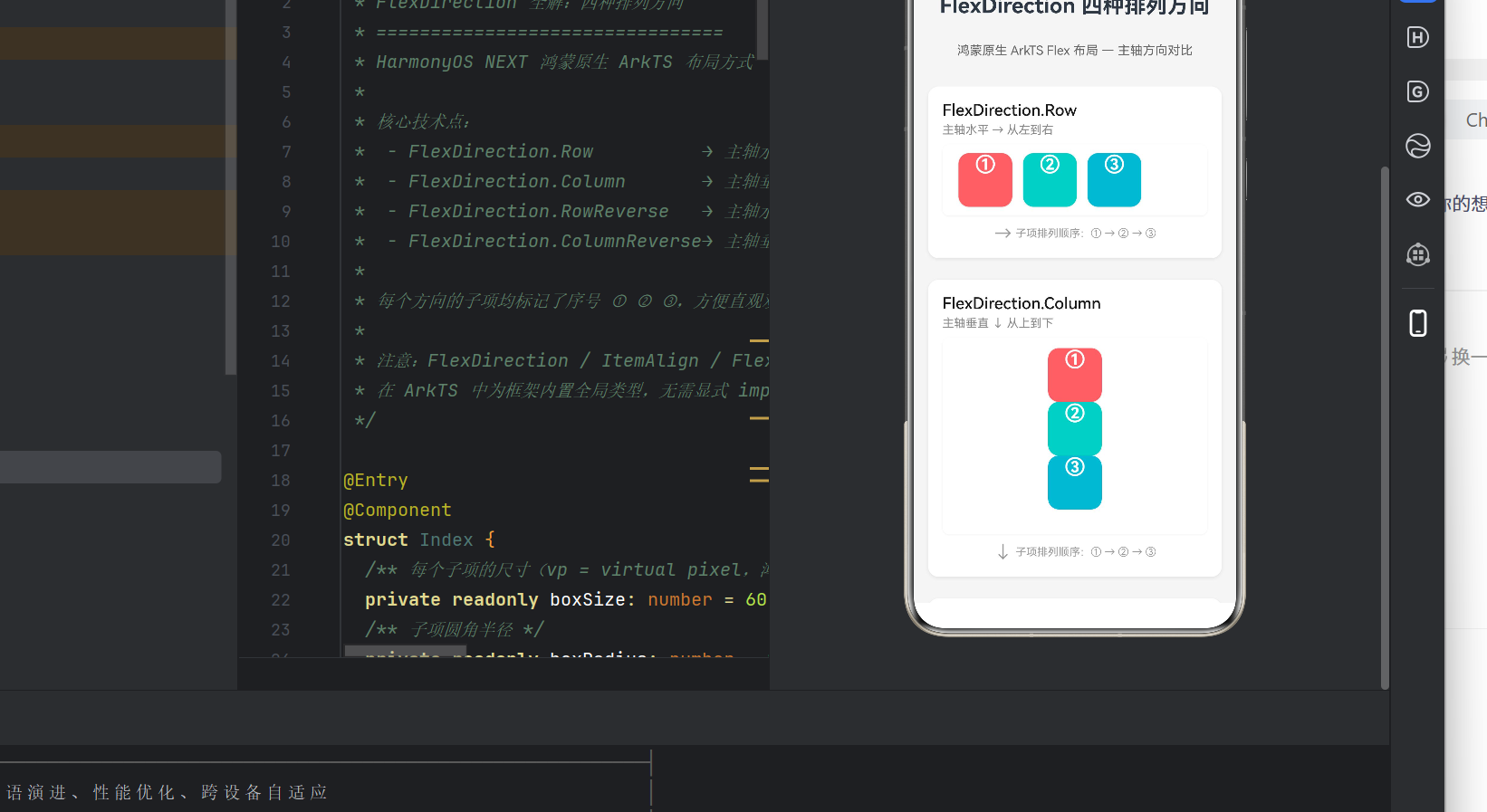Click the left project panel's scrollbar
The width and height of the screenshot is (1487, 812).
pos(231,186)
